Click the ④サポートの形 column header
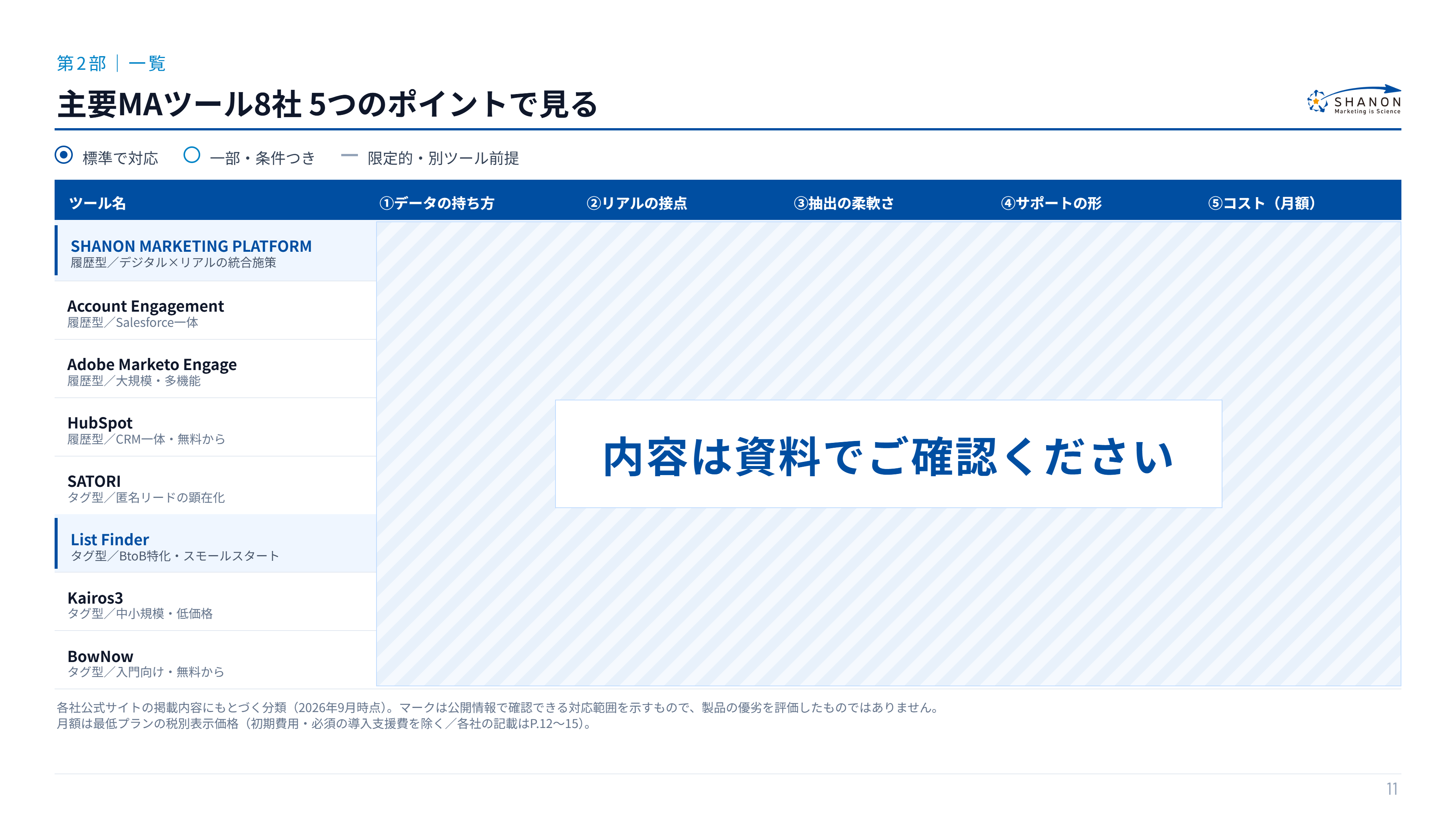This screenshot has width=1456, height=819. coord(1051,203)
